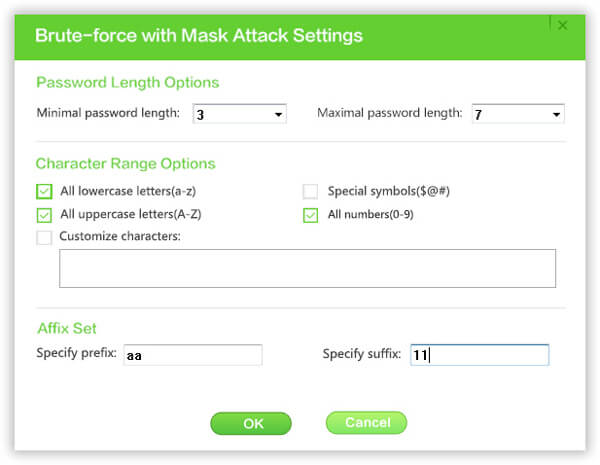
Task: Click the OK button
Action: 251,424
